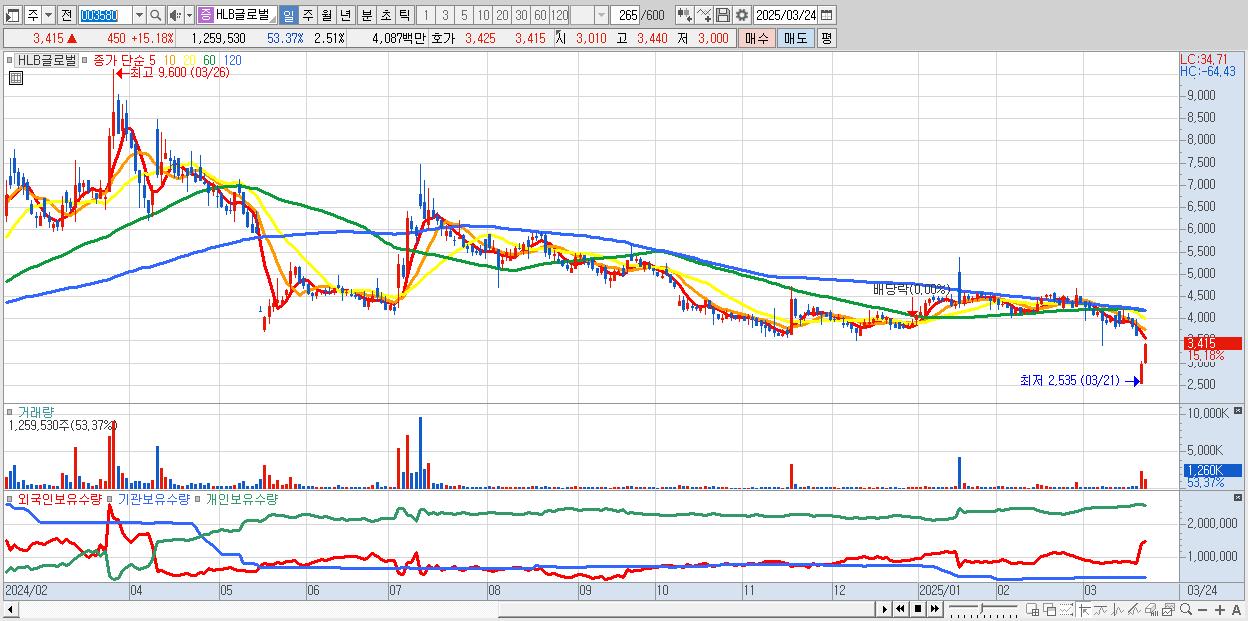Click the zoom-in plus icon at bottom right
This screenshot has height=621, width=1248.
(1219, 609)
